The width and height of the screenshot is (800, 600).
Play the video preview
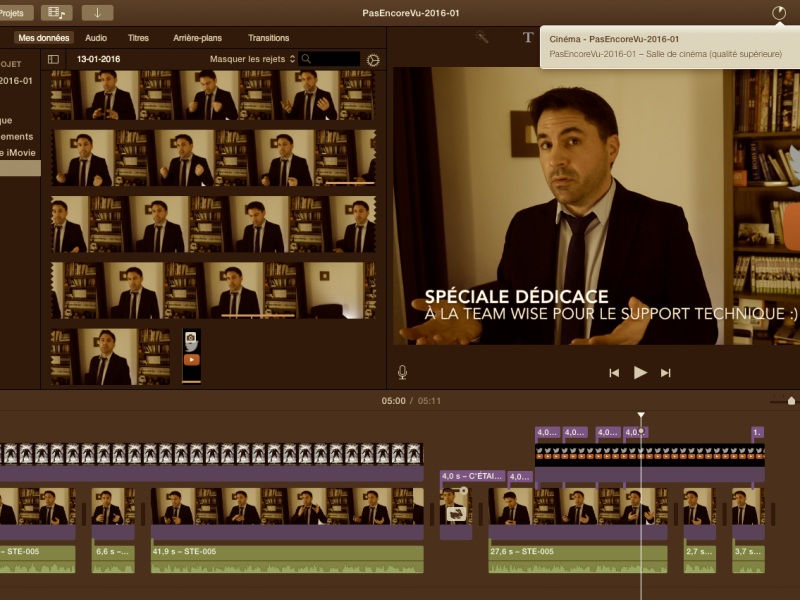[x=640, y=372]
